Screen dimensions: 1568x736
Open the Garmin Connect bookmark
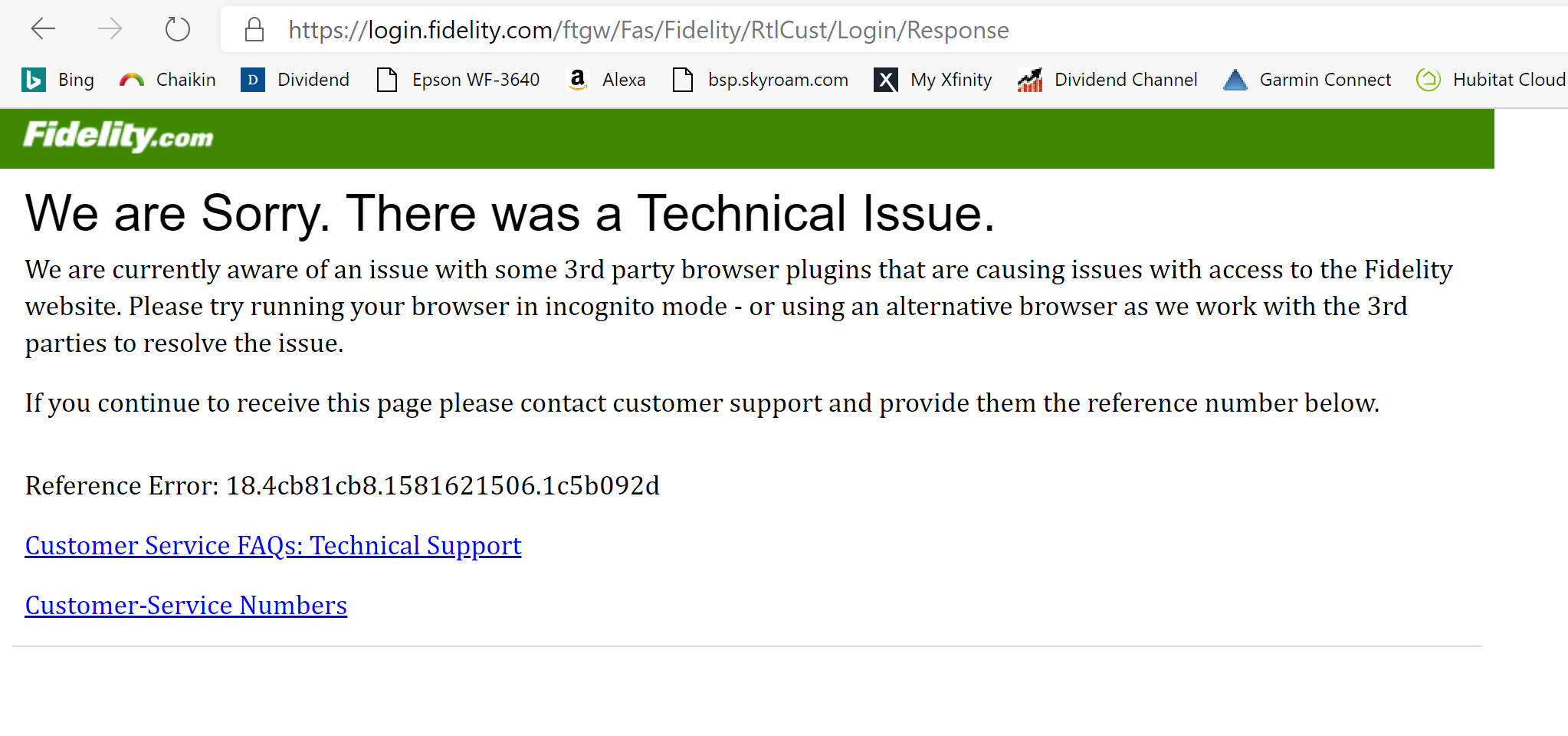coord(1307,80)
